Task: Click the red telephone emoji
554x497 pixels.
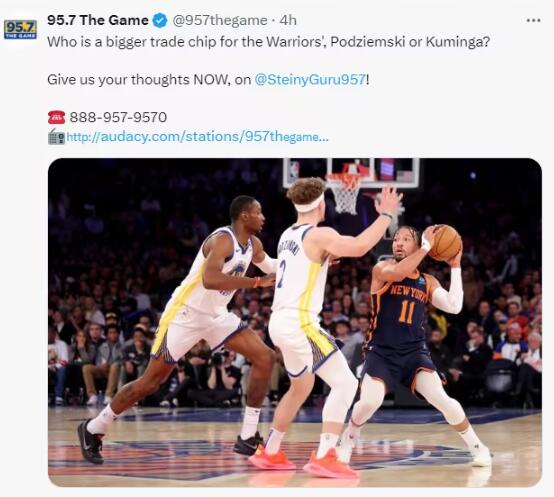Action: 57,117
